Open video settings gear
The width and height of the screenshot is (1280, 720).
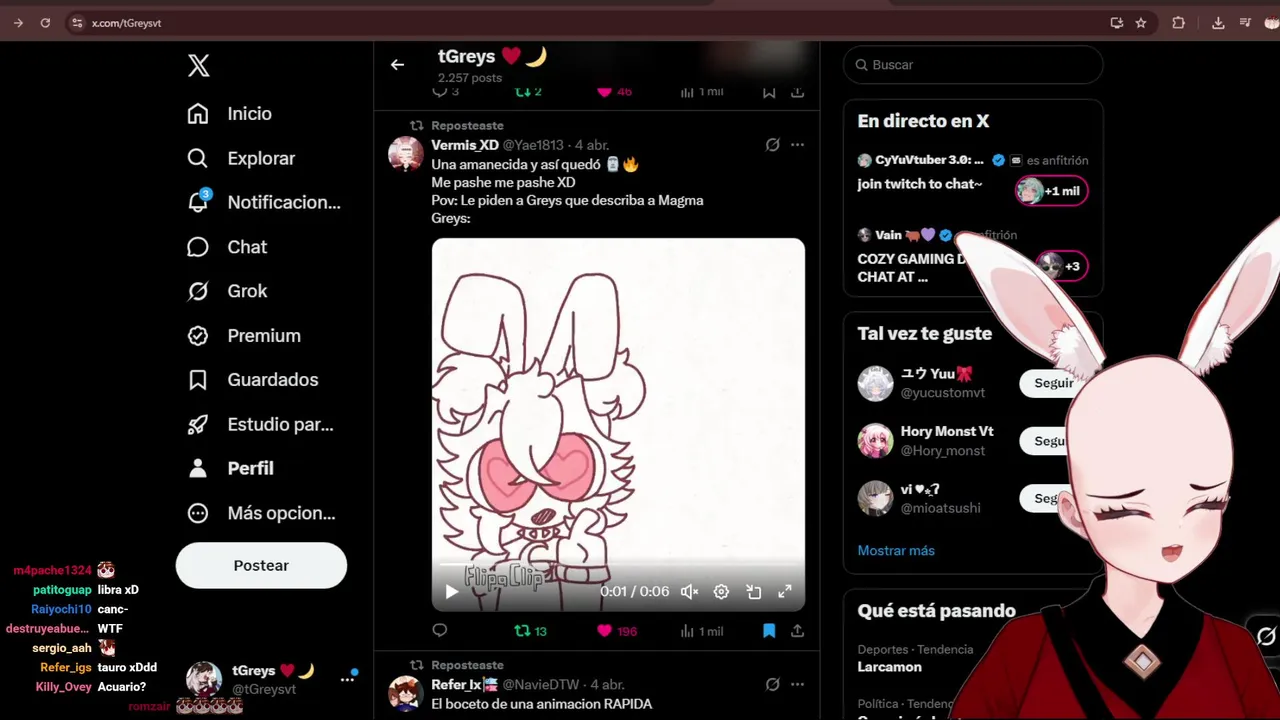point(721,592)
